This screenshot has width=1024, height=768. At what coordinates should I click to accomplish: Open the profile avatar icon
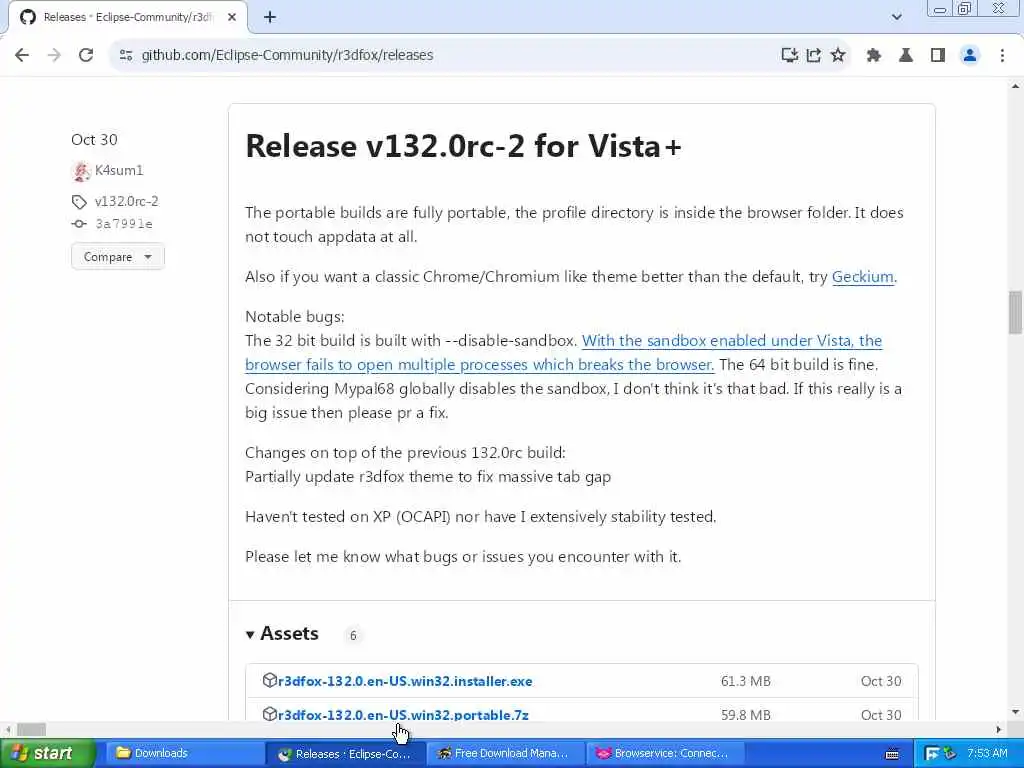click(970, 55)
